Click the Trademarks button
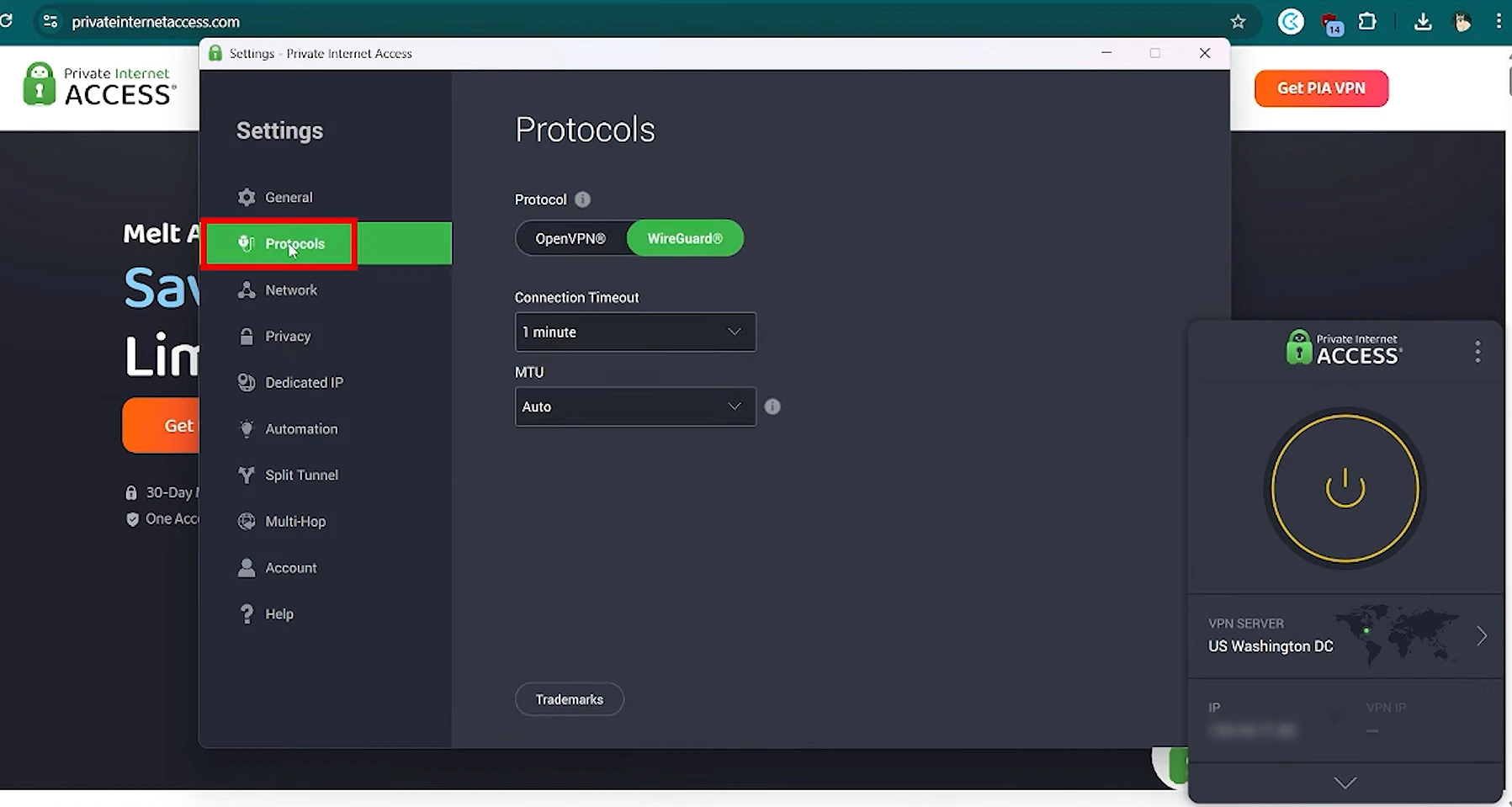 [x=570, y=699]
